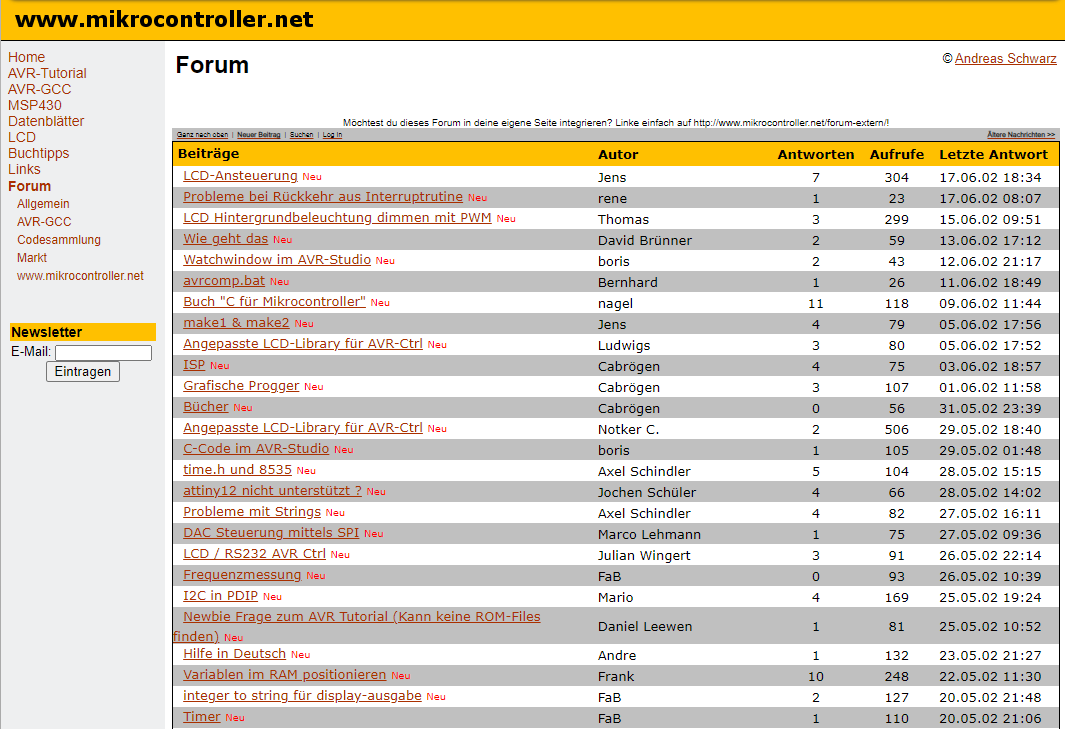Click the 'Log In' link
The height and width of the screenshot is (729, 1065).
pos(332,135)
